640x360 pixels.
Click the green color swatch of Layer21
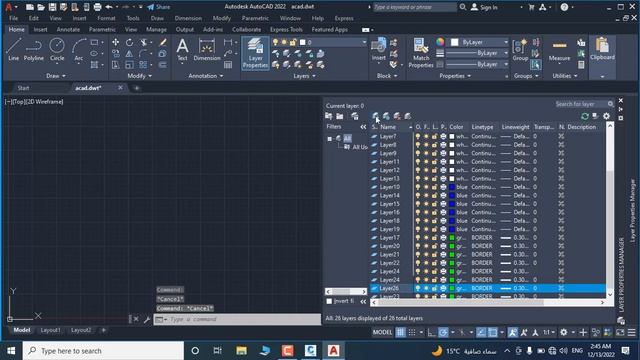452,255
